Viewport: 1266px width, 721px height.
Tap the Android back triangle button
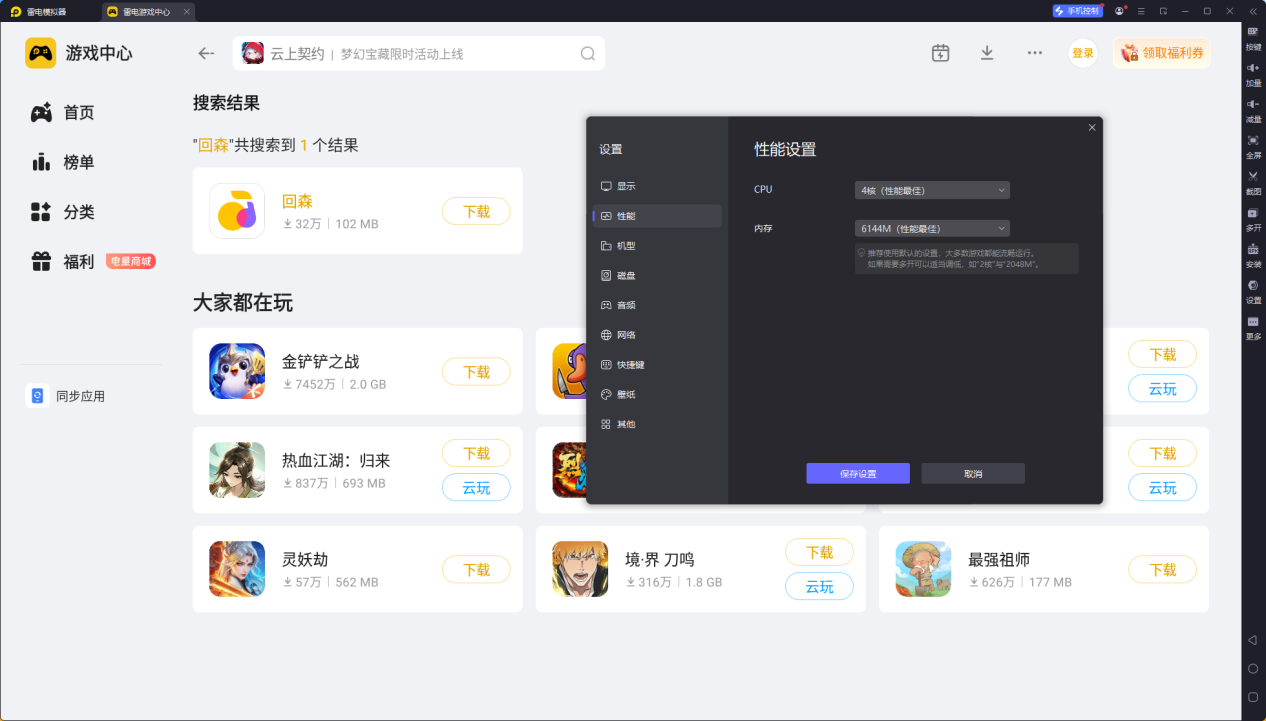pyautogui.click(x=1252, y=639)
